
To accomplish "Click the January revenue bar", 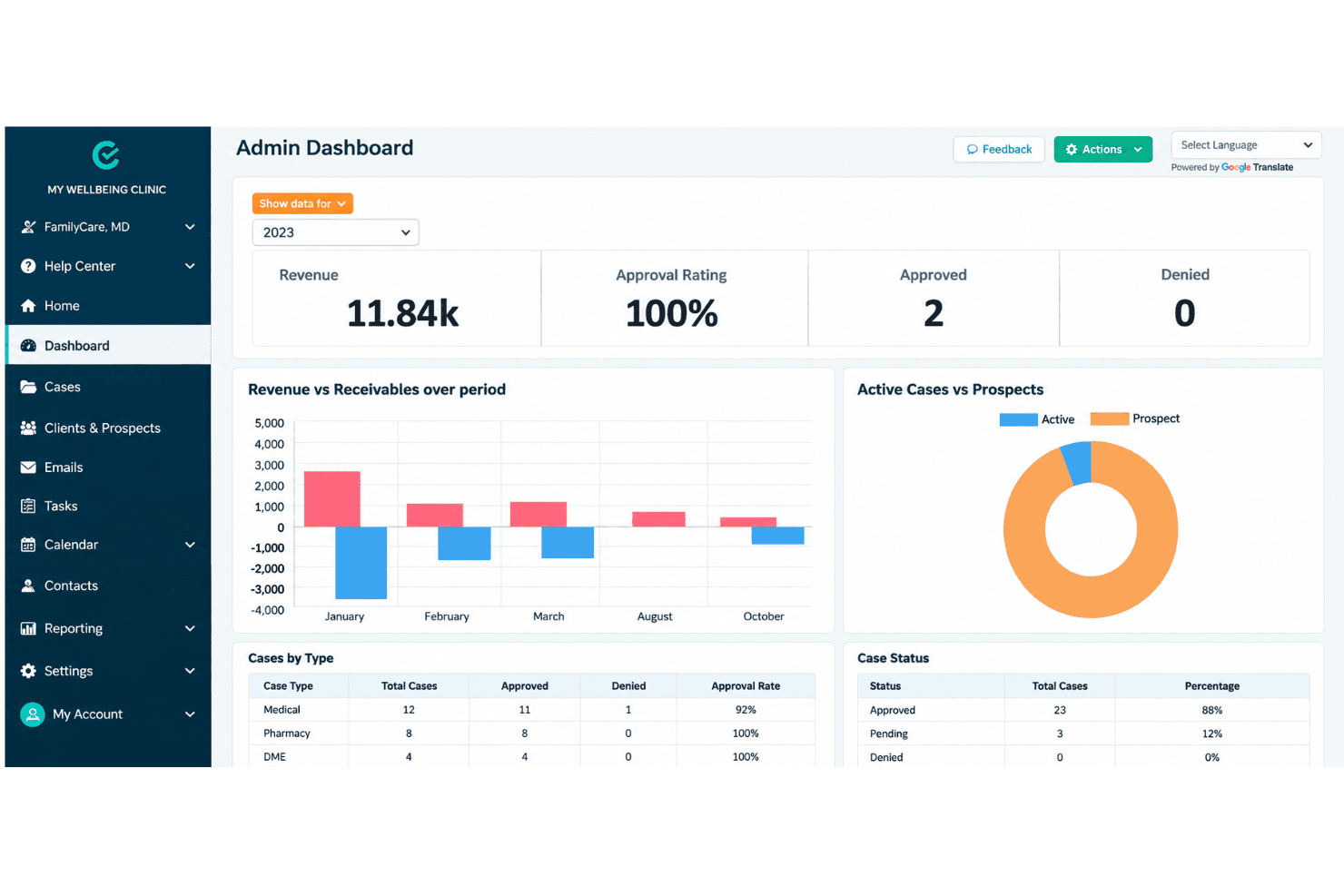I will pyautogui.click(x=331, y=499).
